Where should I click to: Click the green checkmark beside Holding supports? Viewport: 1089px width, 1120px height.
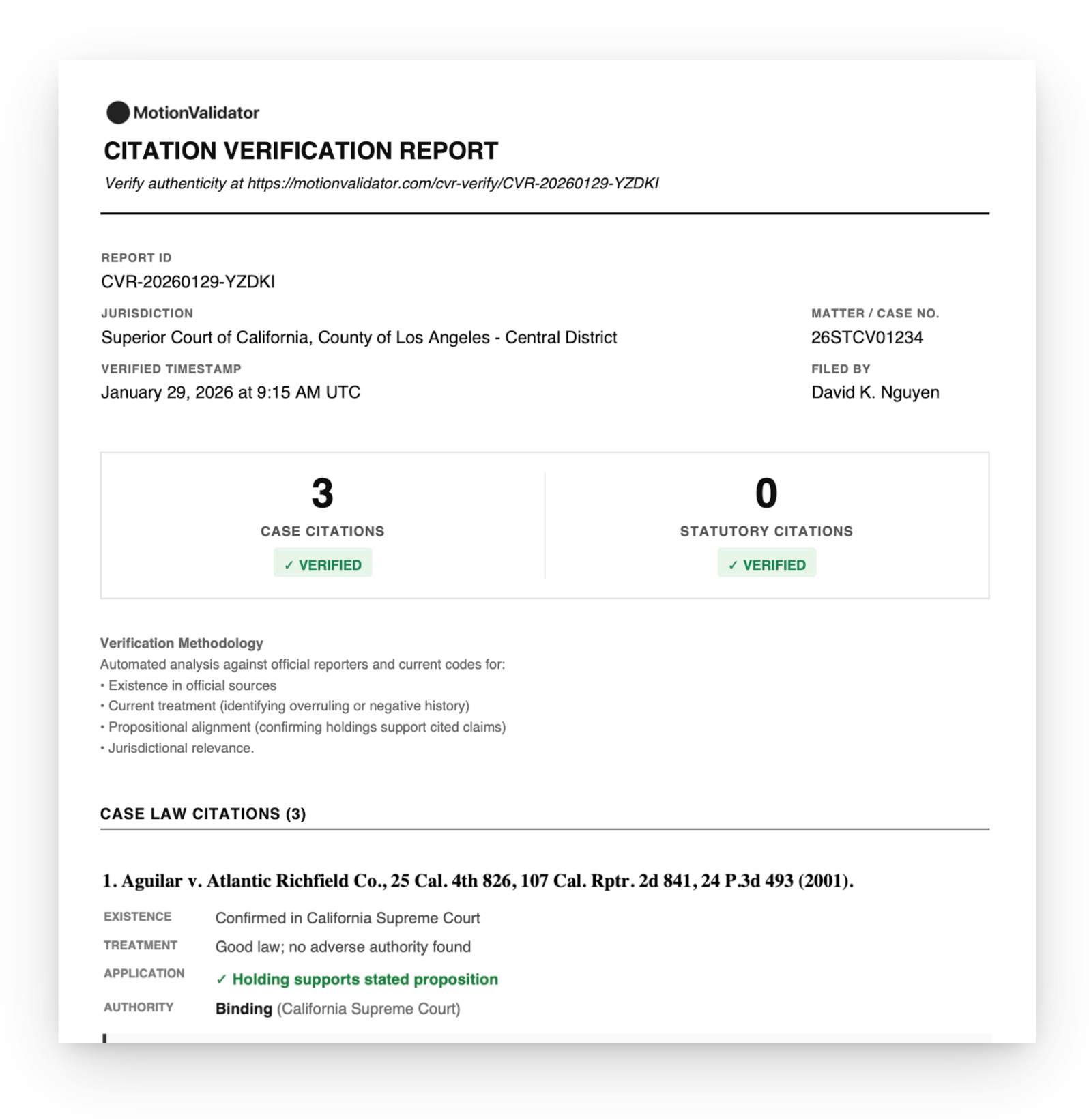coord(221,979)
